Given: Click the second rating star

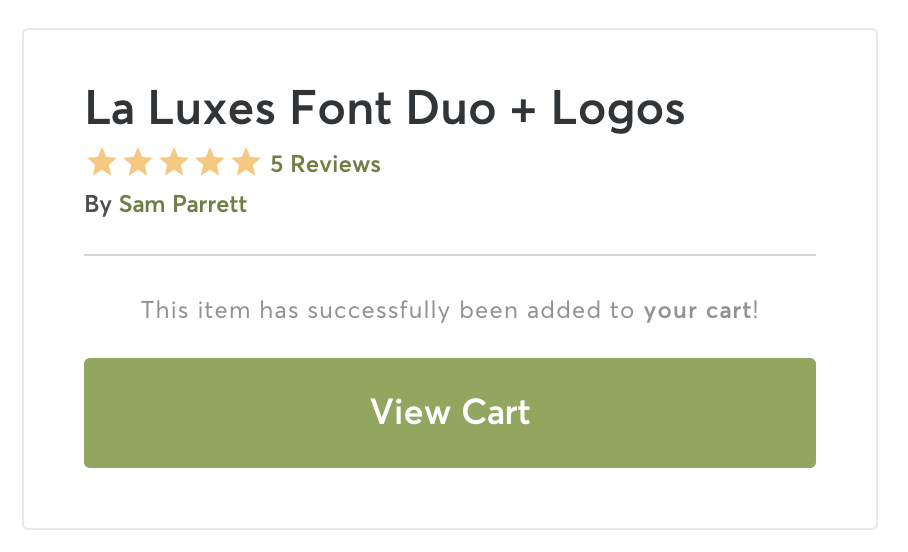Looking at the screenshot, I should (x=138, y=162).
